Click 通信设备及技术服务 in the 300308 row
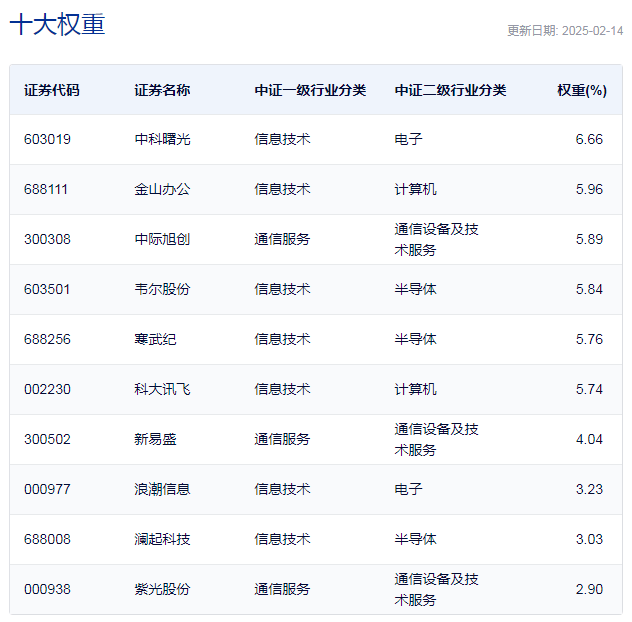 (x=437, y=239)
